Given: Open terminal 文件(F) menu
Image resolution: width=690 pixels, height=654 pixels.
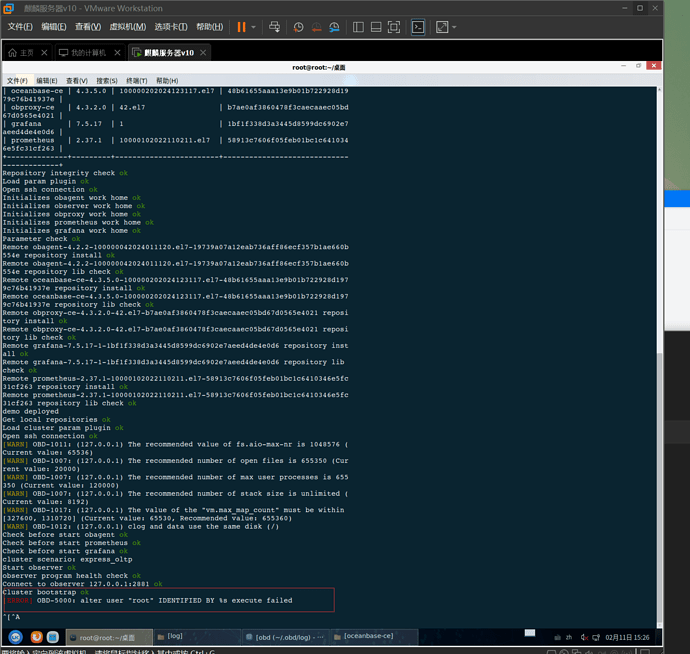Looking at the screenshot, I should pyautogui.click(x=17, y=81).
